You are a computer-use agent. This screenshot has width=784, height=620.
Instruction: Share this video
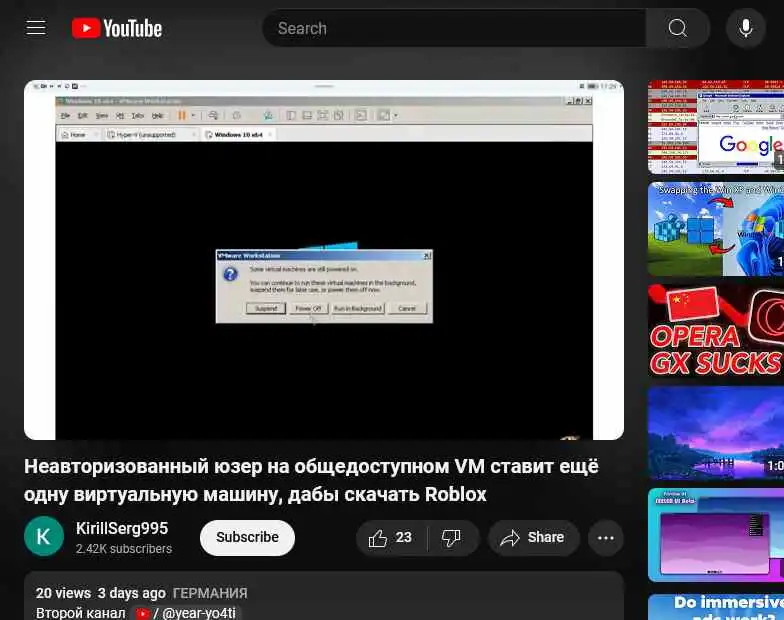(534, 538)
